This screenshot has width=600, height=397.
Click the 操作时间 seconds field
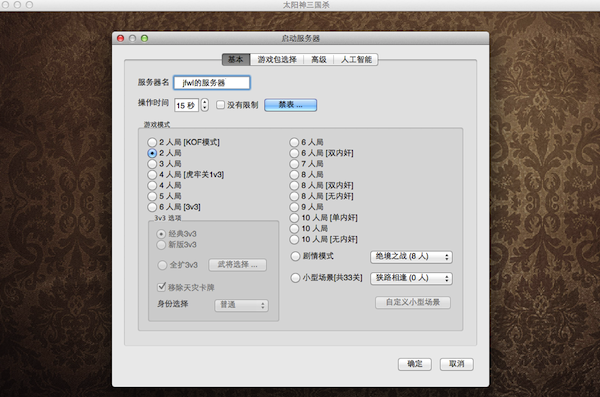pyautogui.click(x=186, y=105)
